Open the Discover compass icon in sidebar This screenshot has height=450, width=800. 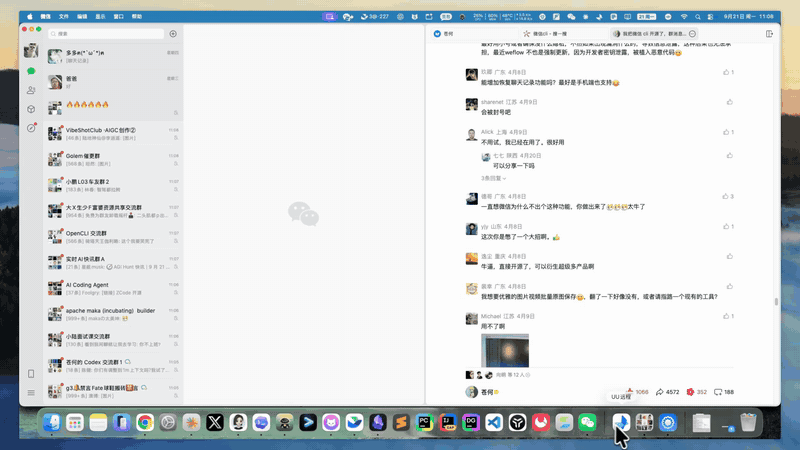pos(31,128)
